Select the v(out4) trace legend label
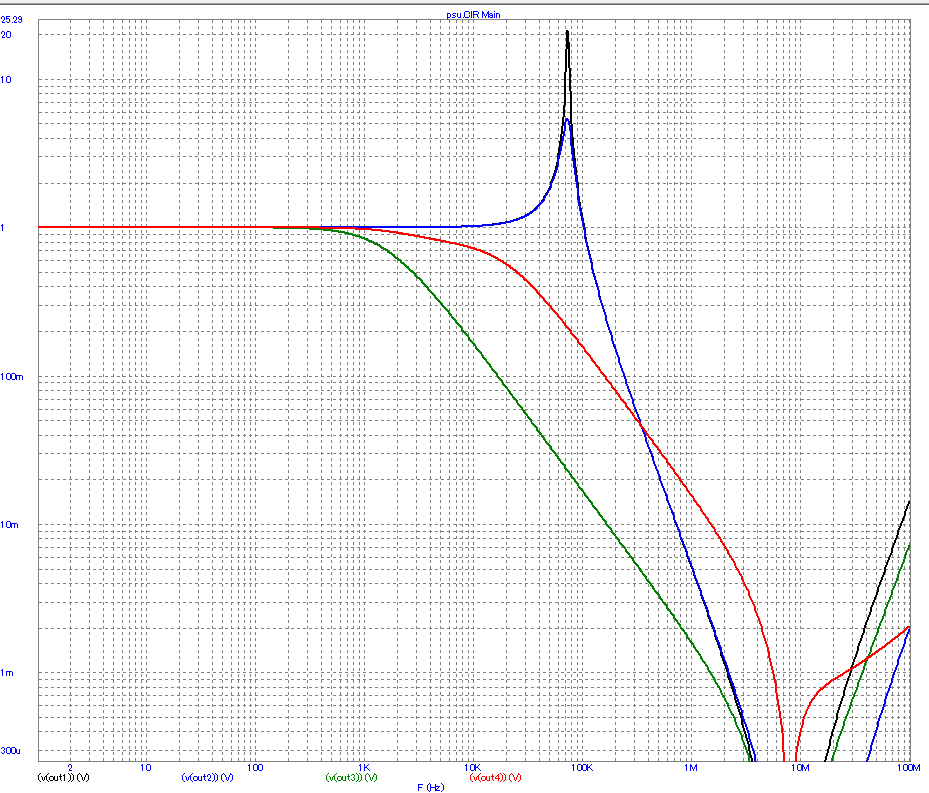The image size is (929, 793). tap(495, 777)
